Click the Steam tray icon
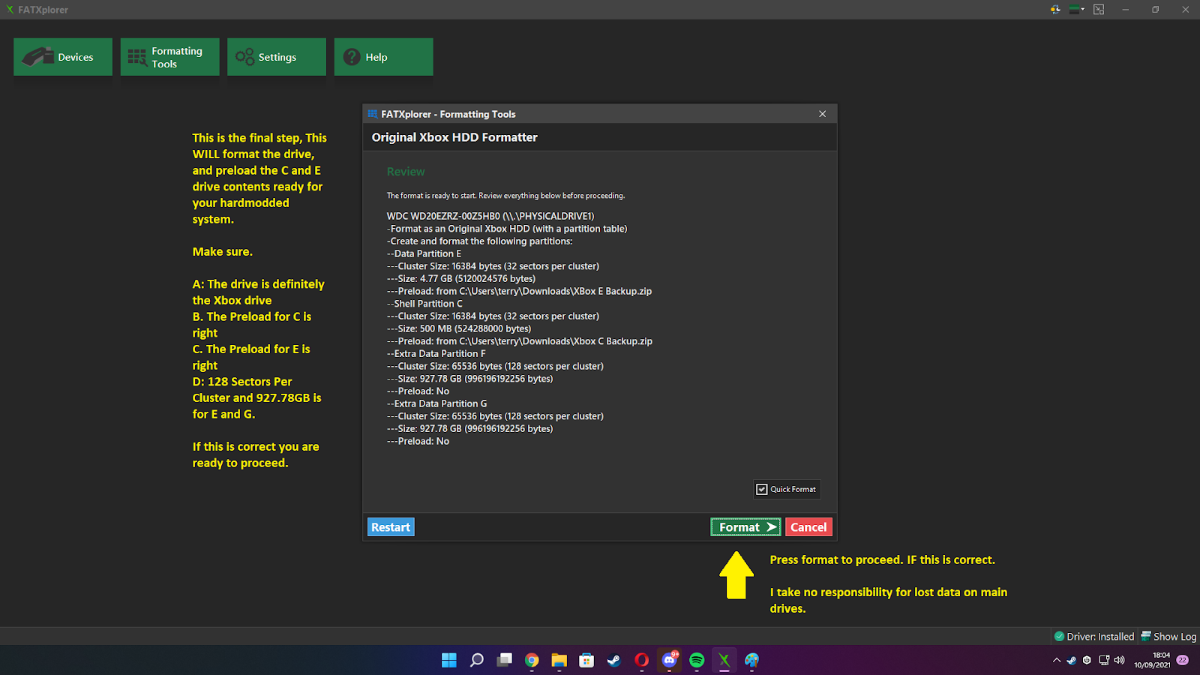 [x=1073, y=661]
